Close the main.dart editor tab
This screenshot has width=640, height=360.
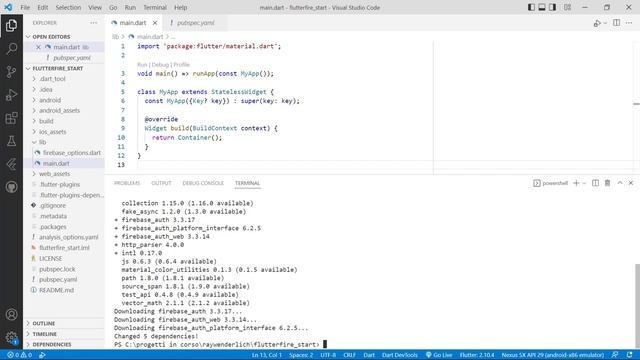tap(155, 23)
